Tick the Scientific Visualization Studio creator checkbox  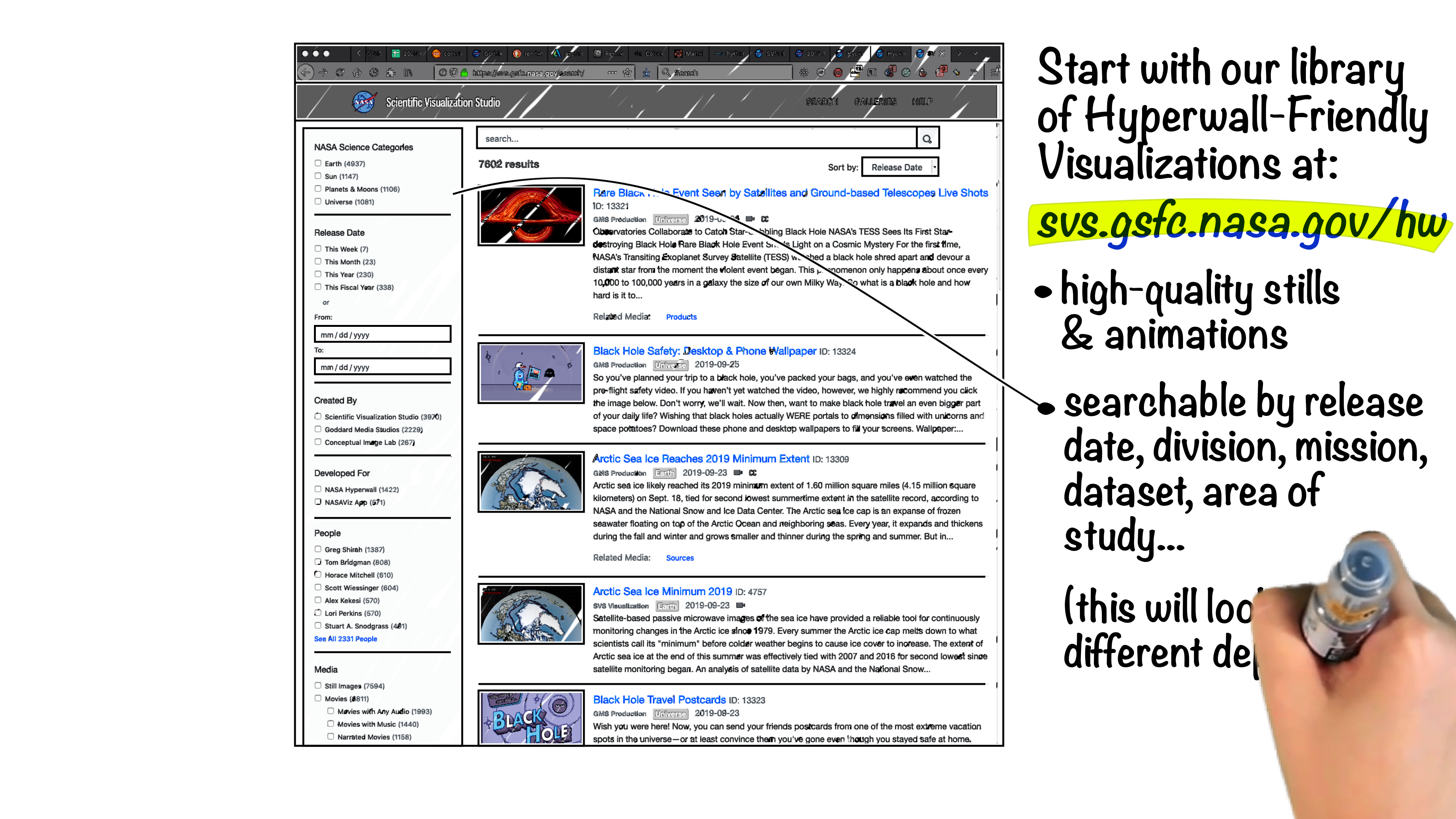tap(318, 417)
